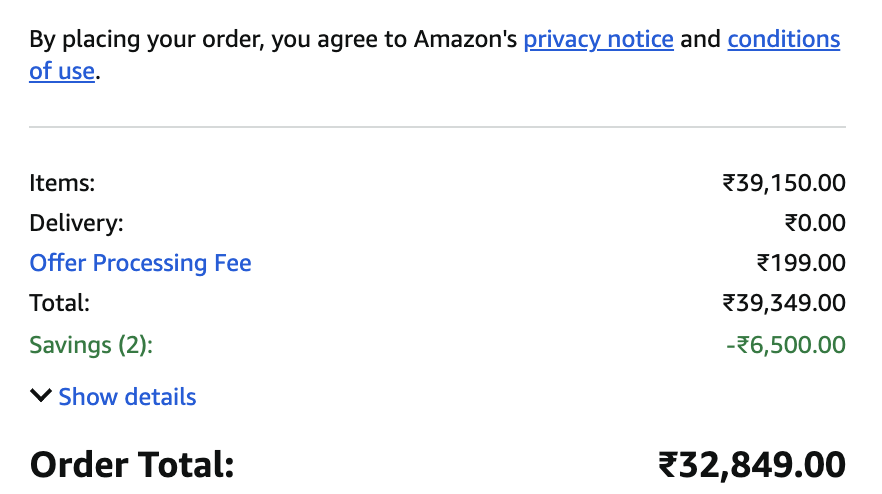The height and width of the screenshot is (494, 882).
Task: Click the Total amount ₹39,349.00
Action: (x=784, y=303)
